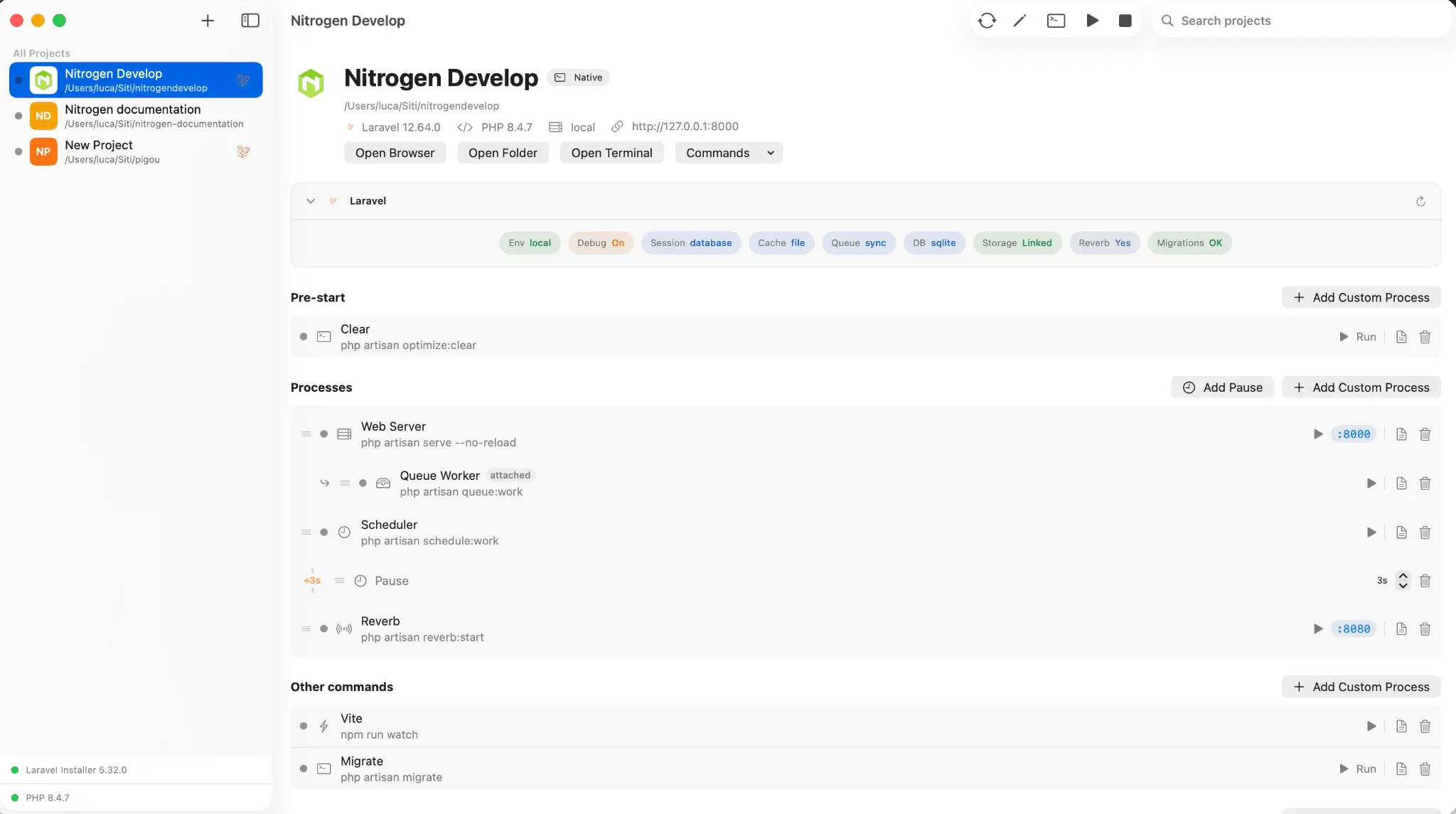Open http://127.0.0.1:8000 link
1456x814 pixels.
tap(685, 127)
